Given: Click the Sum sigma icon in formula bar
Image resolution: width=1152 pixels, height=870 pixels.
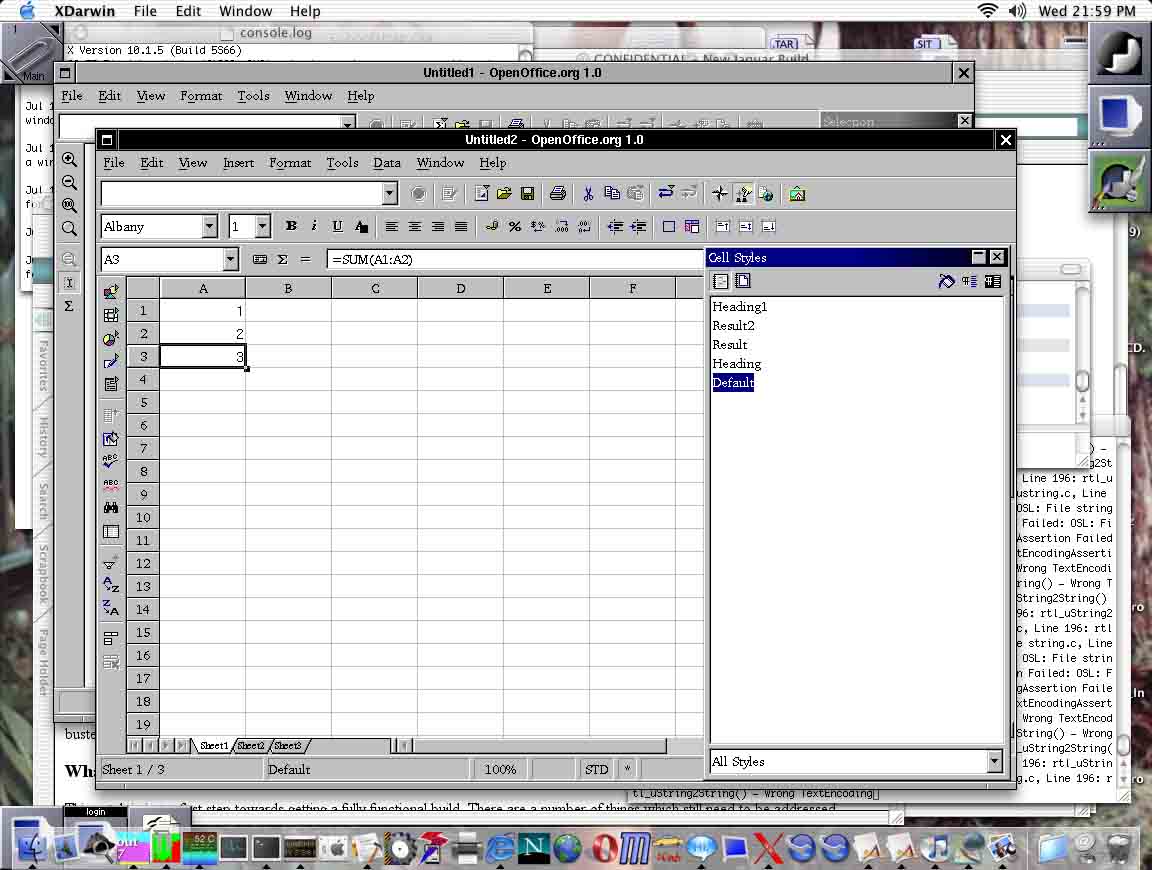Looking at the screenshot, I should [x=282, y=259].
